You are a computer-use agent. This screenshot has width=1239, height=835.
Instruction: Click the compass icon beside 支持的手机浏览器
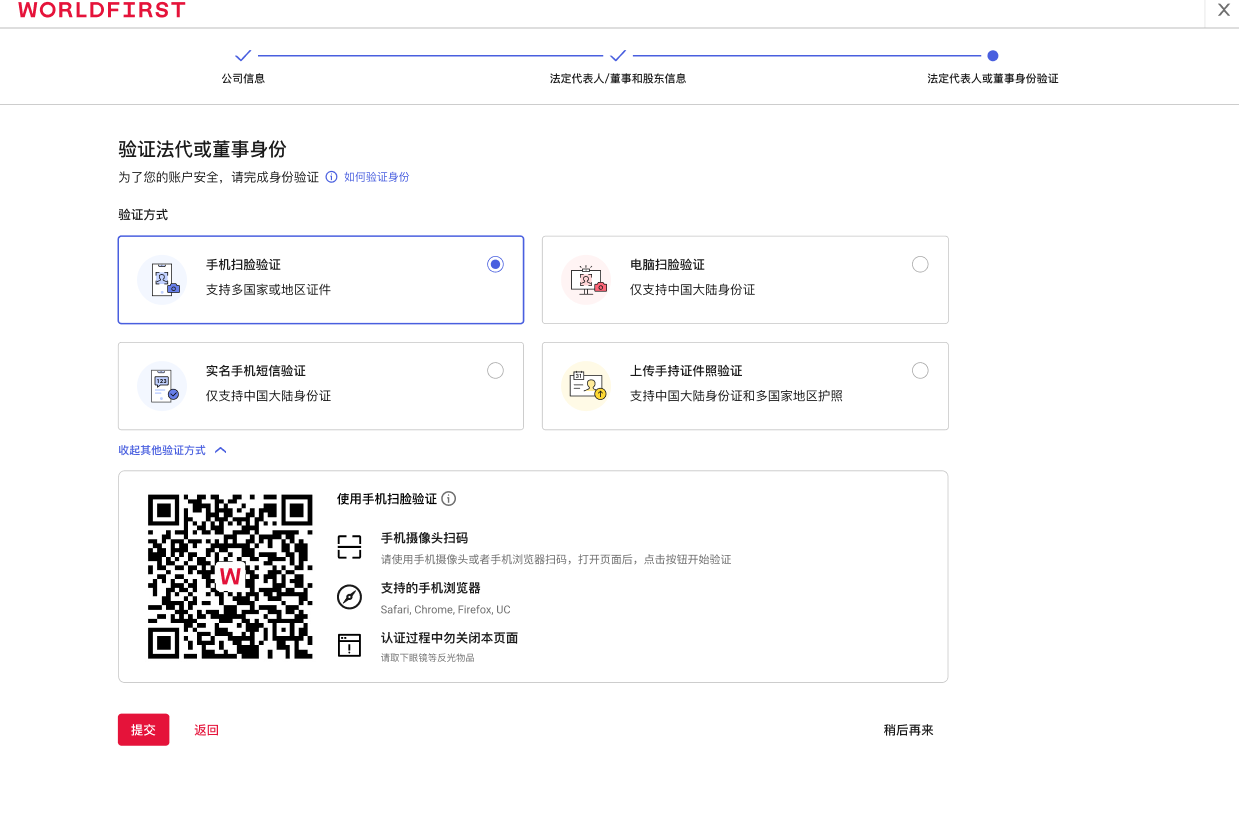(x=349, y=597)
